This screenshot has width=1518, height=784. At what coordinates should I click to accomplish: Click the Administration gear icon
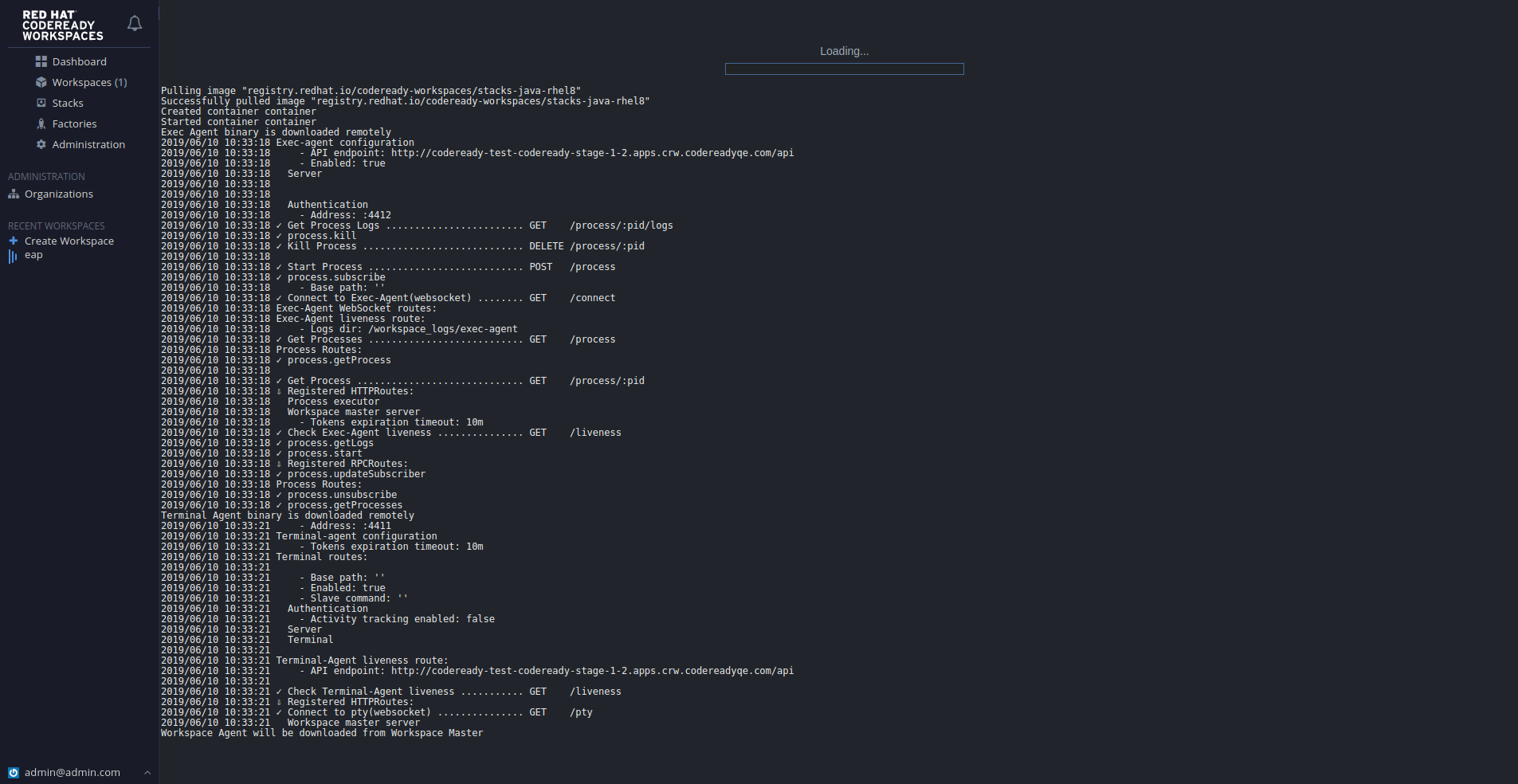click(41, 144)
